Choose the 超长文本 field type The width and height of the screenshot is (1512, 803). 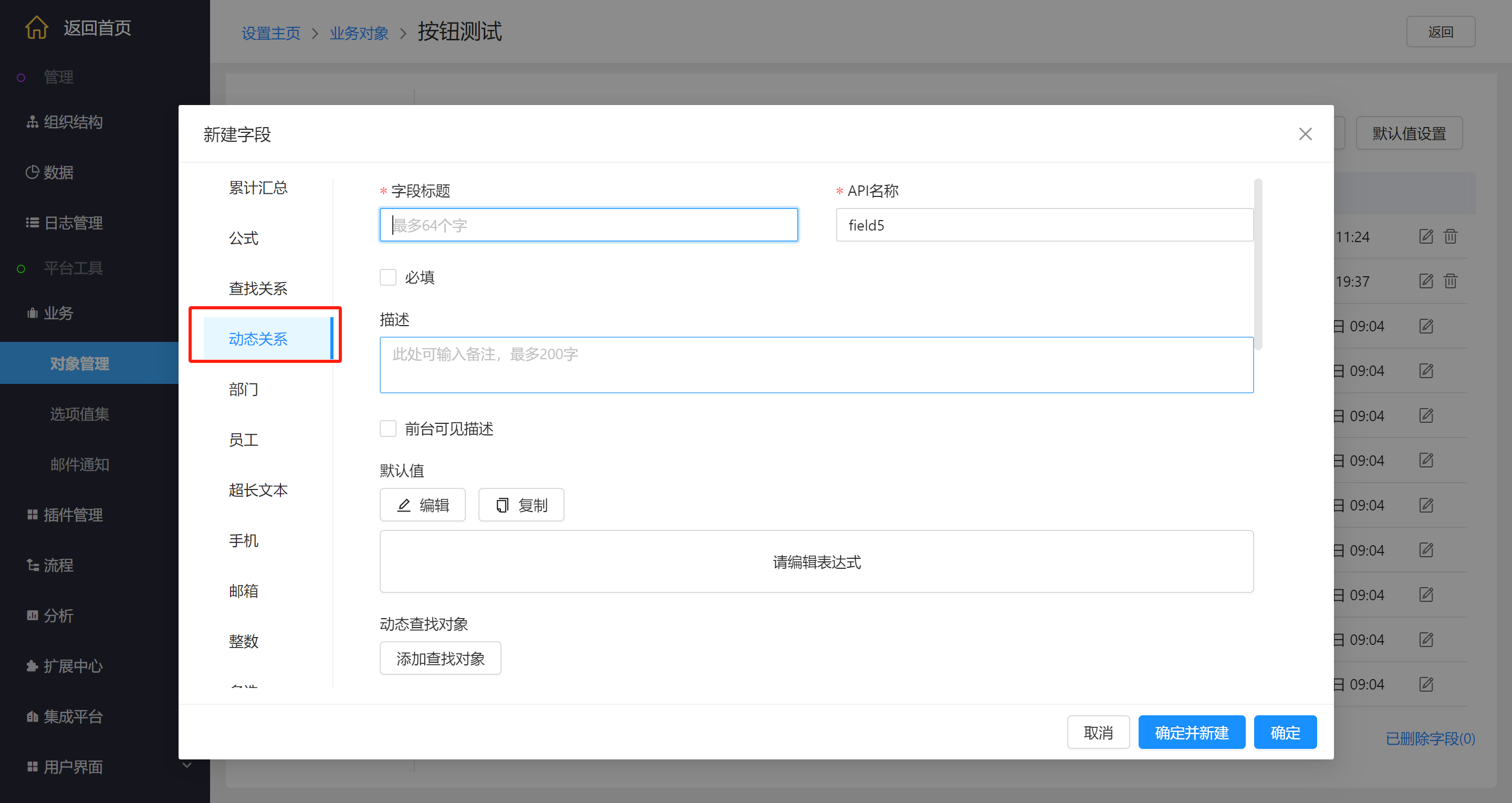pyautogui.click(x=258, y=490)
